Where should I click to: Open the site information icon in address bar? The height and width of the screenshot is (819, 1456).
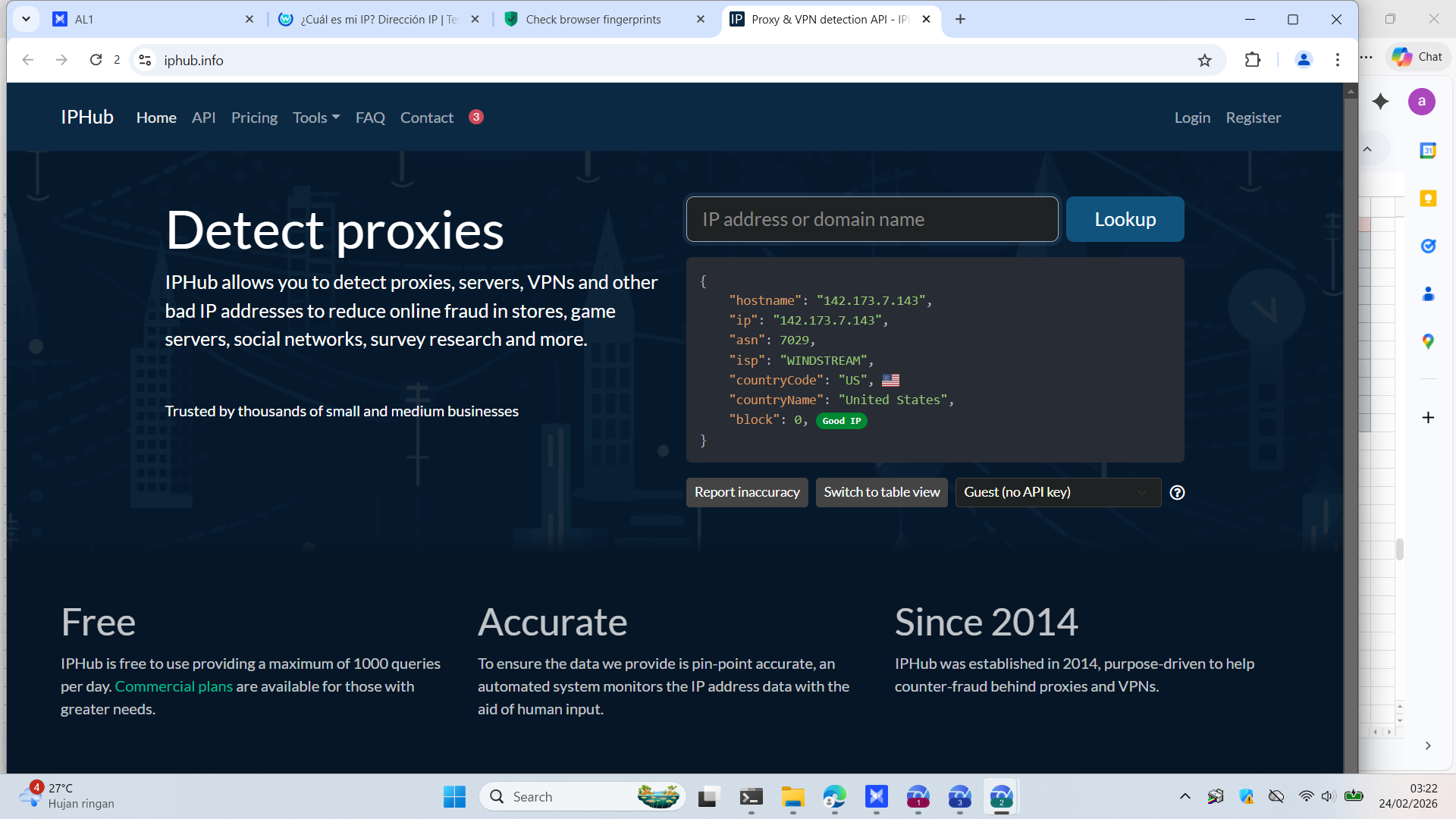click(145, 60)
